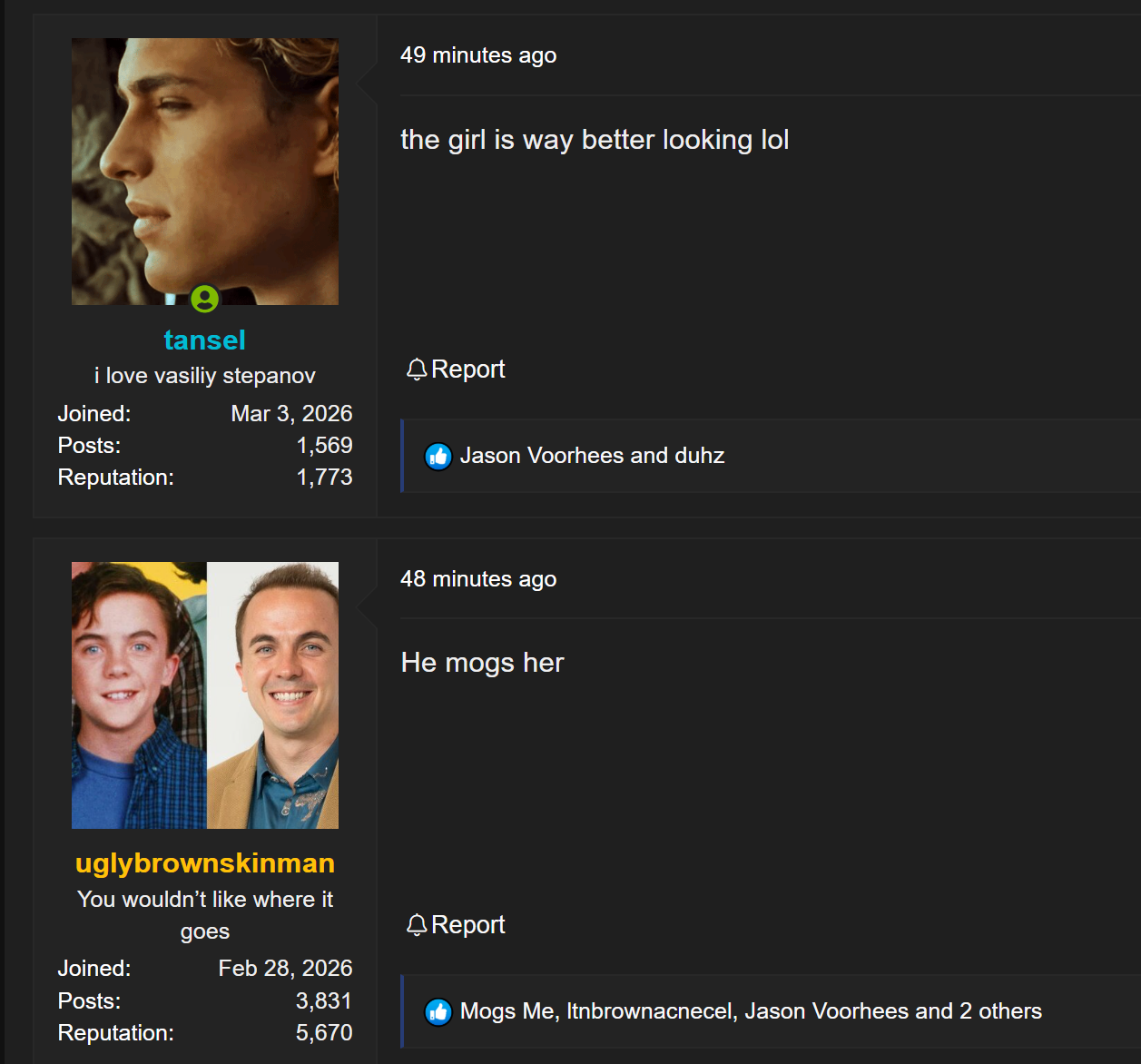The height and width of the screenshot is (1064, 1141).
Task: View uglybrownskinman's post count 3,831
Action: [324, 1001]
